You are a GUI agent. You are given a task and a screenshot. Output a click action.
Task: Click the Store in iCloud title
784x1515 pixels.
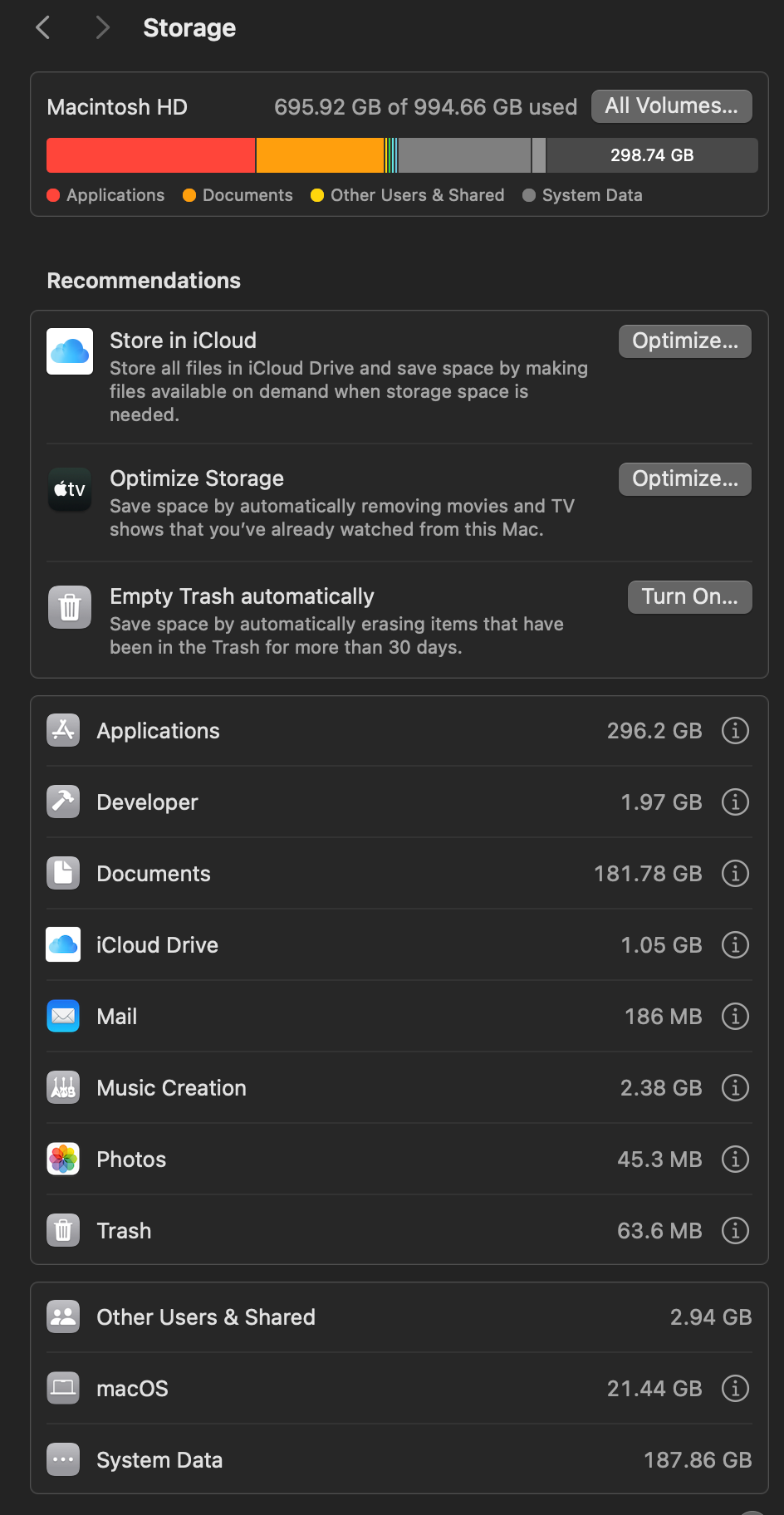click(x=183, y=341)
